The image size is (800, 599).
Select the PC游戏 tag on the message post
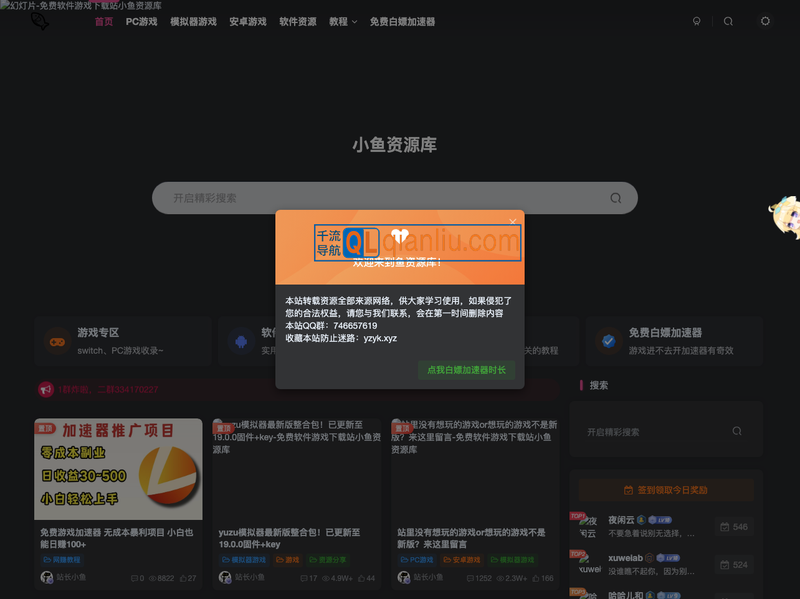click(416, 560)
